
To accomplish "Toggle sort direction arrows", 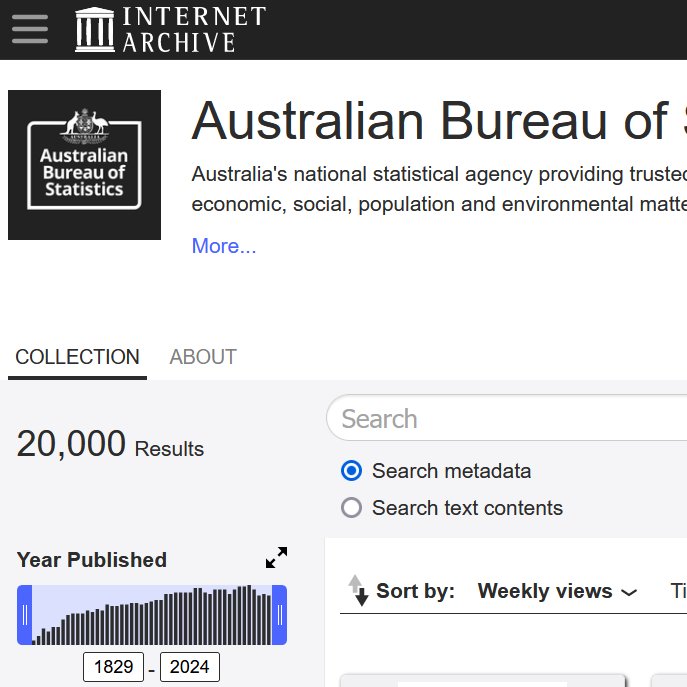I will tap(358, 591).
